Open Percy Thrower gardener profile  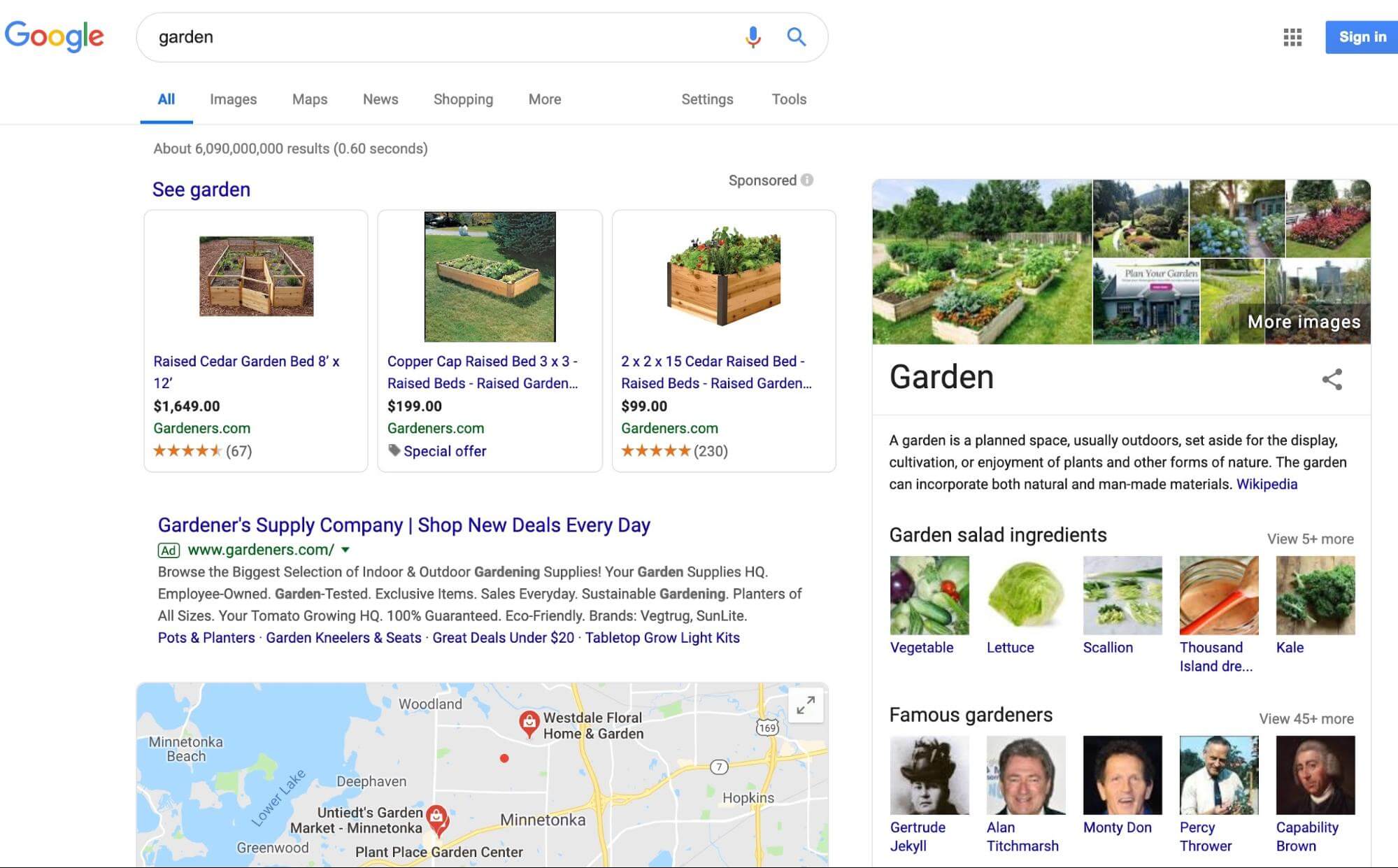tap(1219, 795)
